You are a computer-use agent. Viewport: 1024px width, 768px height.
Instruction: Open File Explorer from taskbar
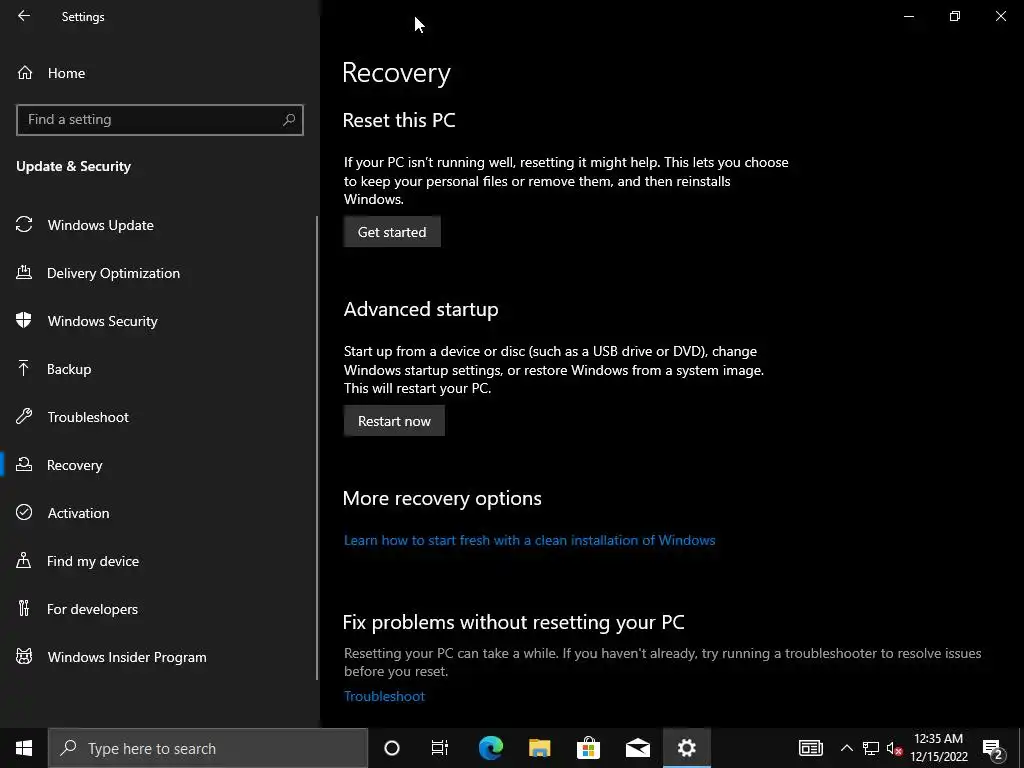pyautogui.click(x=539, y=748)
